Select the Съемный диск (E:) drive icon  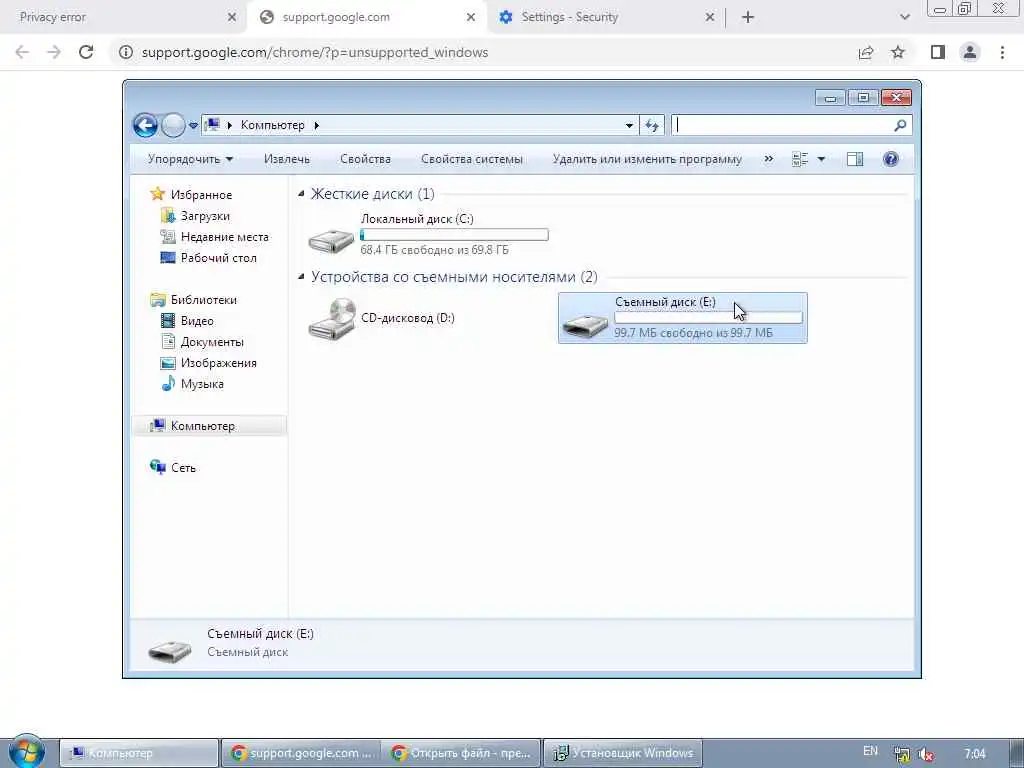tap(586, 324)
